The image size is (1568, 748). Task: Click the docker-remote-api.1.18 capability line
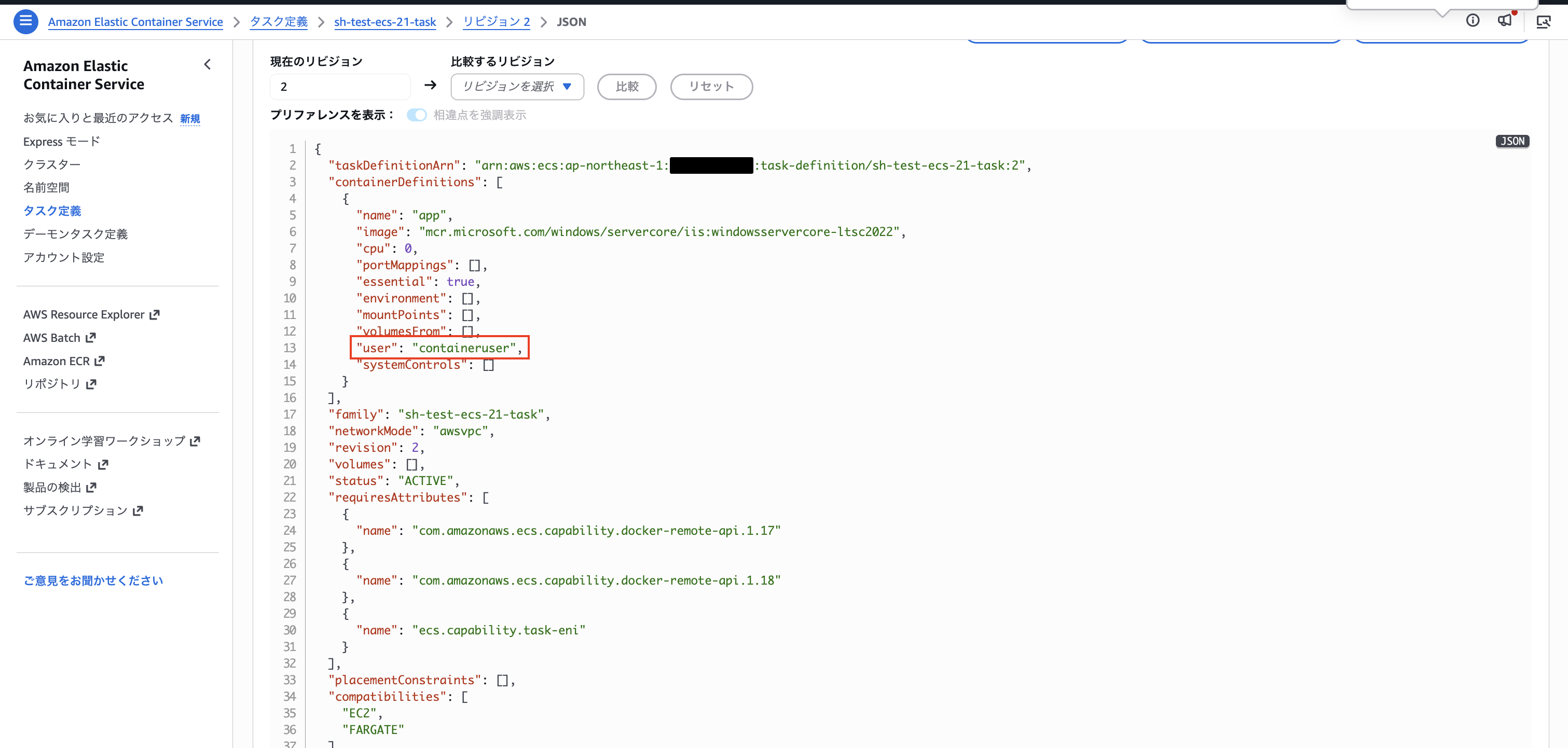point(569,580)
